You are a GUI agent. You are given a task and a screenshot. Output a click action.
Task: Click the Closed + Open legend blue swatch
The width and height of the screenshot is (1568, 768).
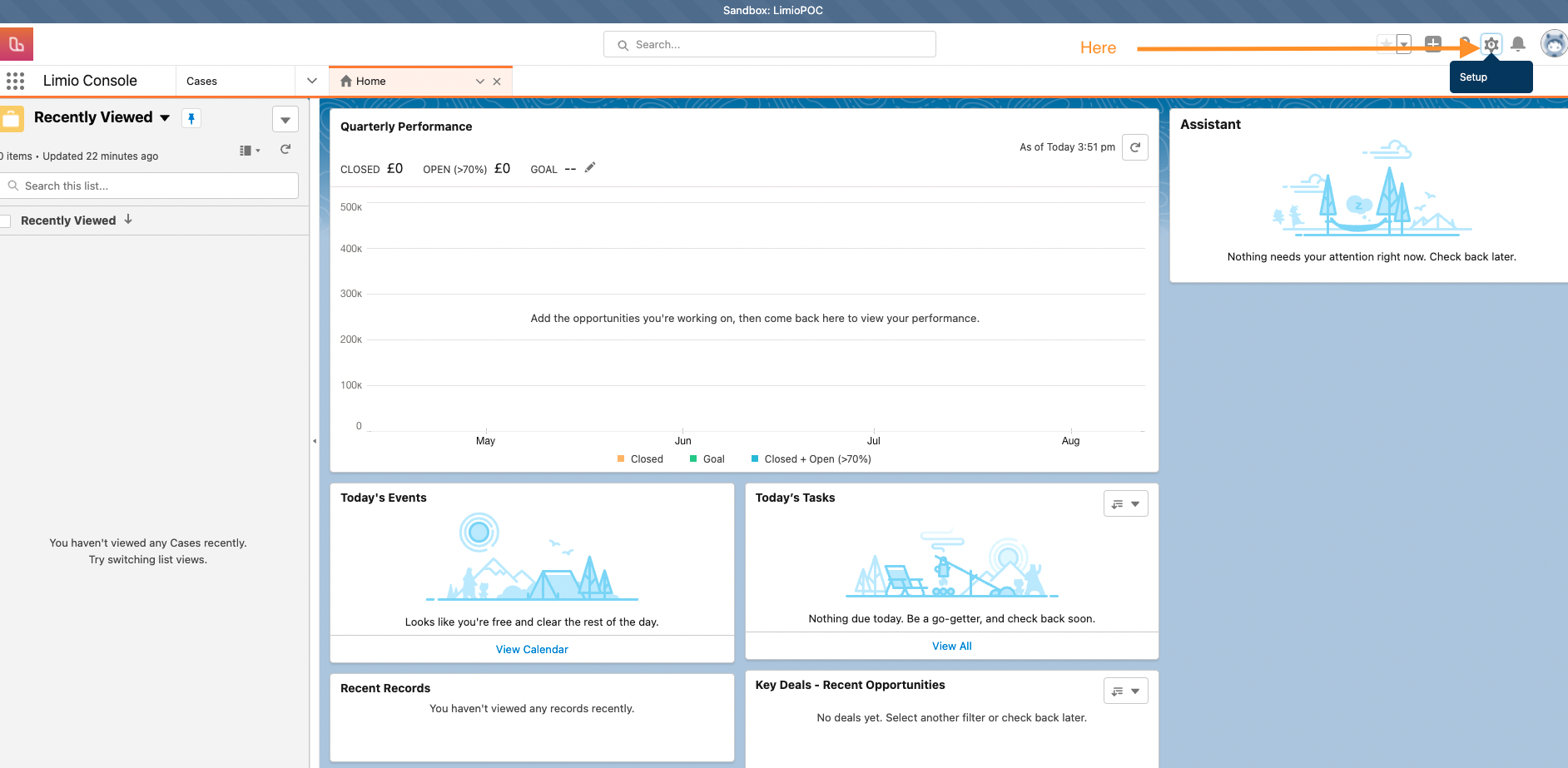pos(755,458)
